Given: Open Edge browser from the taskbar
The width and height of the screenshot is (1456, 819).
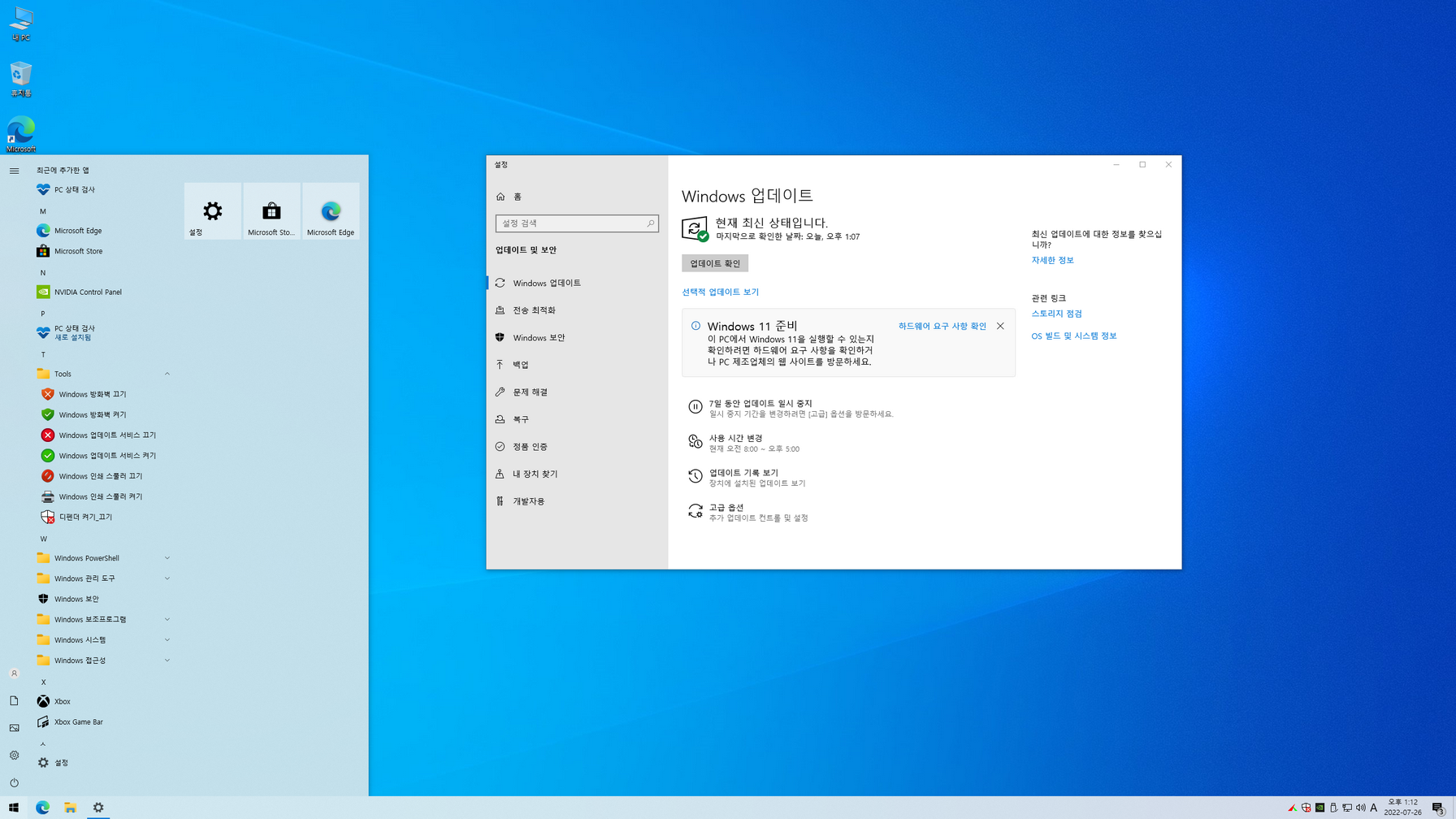Looking at the screenshot, I should (x=42, y=808).
